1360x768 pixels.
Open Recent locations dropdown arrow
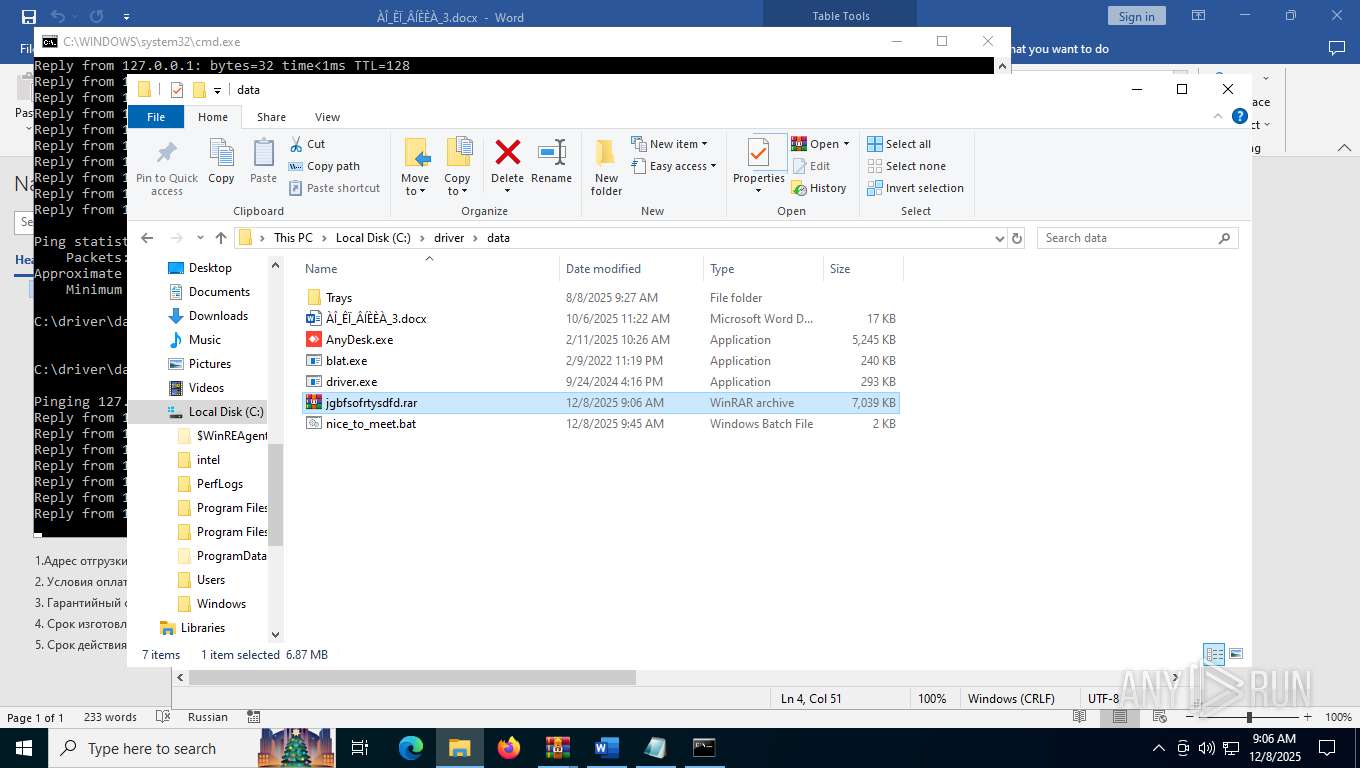pos(201,238)
